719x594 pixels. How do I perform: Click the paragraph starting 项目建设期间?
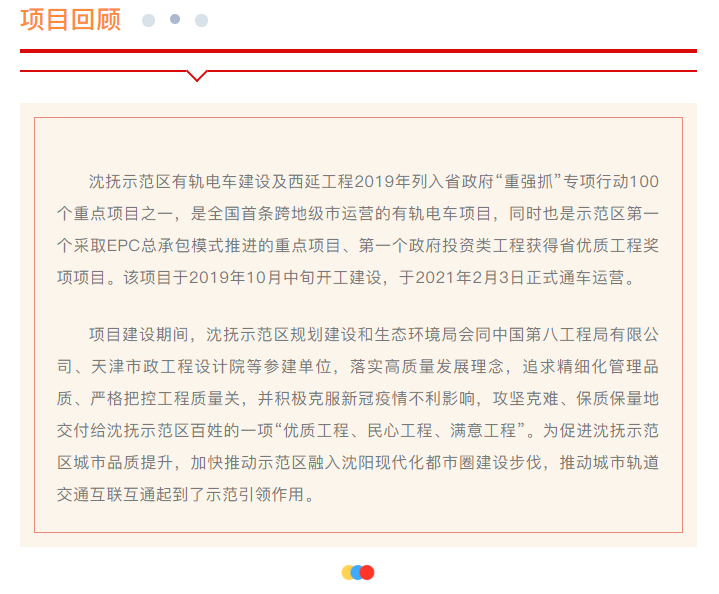(358, 414)
